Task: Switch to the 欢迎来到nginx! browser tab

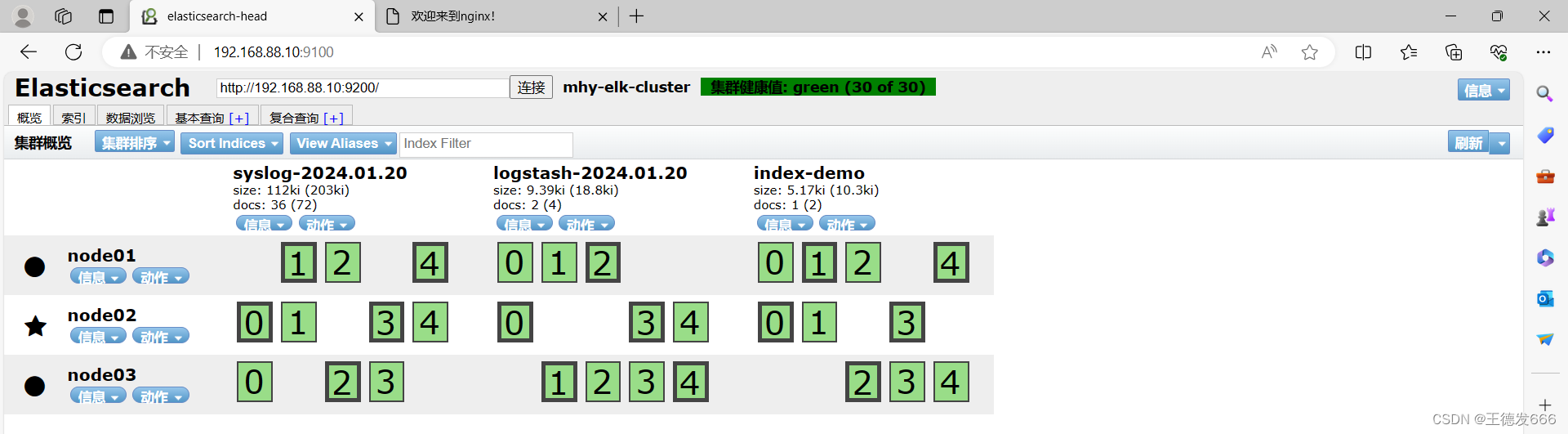Action: click(x=496, y=16)
